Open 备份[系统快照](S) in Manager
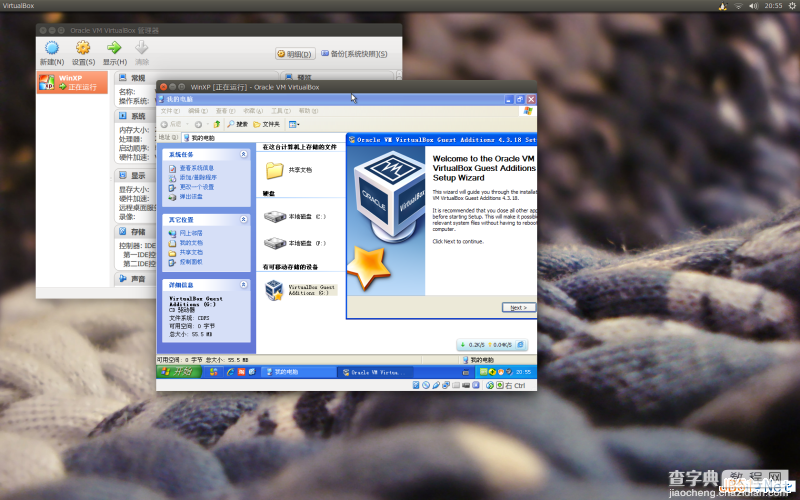The image size is (800, 500). point(354,54)
